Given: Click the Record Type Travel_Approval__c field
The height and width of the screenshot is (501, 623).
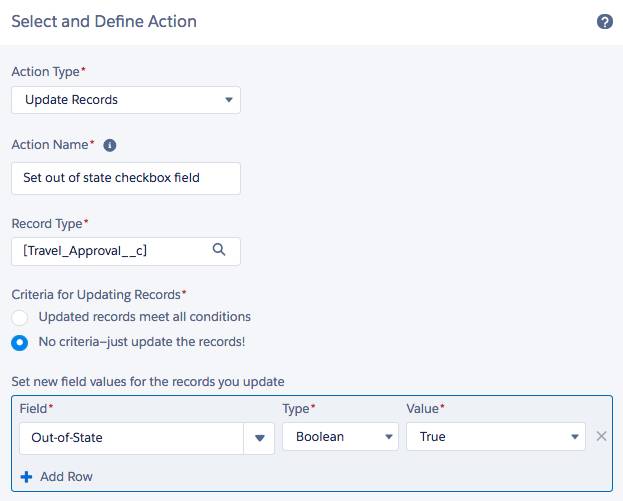Looking at the screenshot, I should (x=126, y=251).
